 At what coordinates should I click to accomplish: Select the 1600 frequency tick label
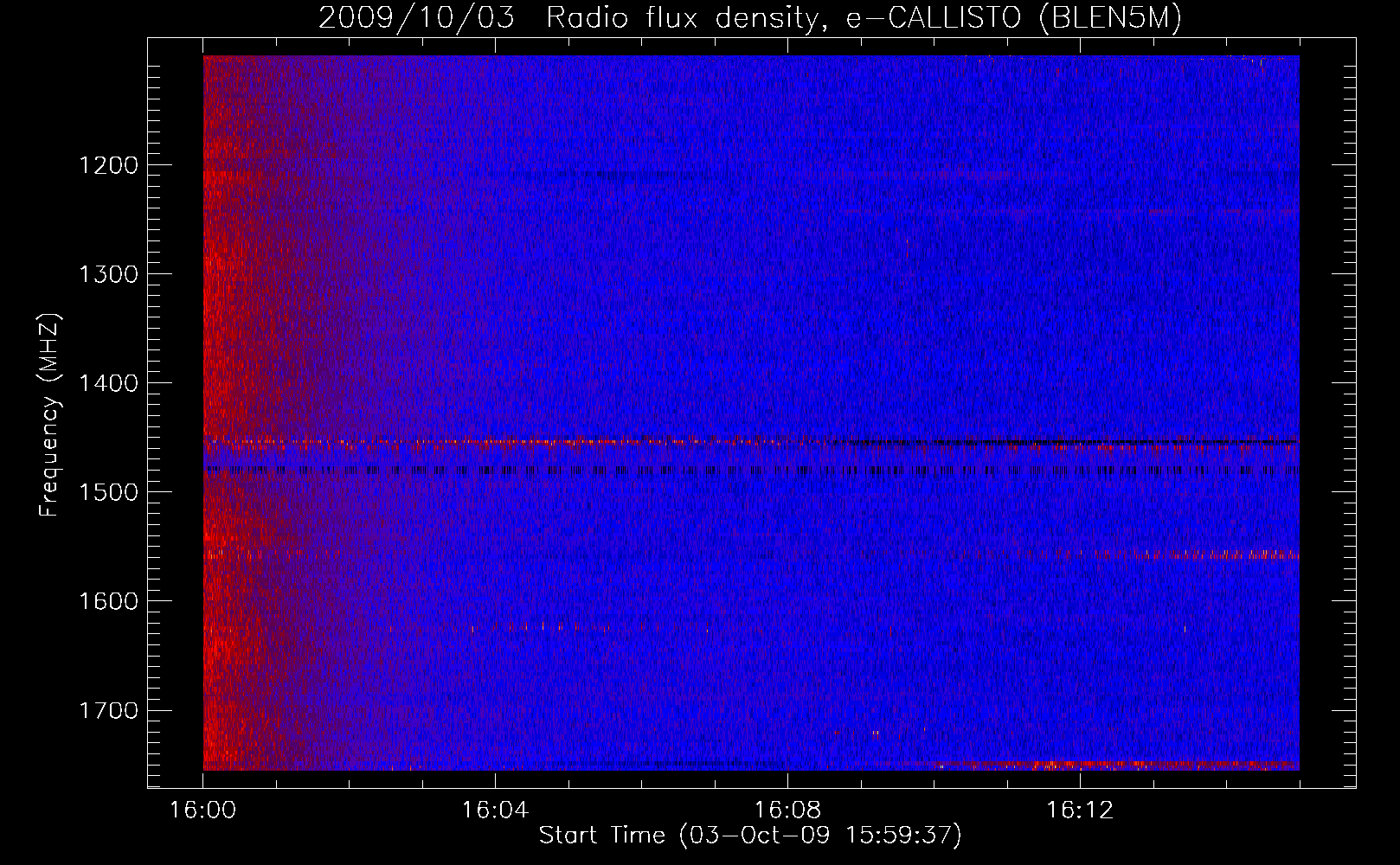point(108,601)
